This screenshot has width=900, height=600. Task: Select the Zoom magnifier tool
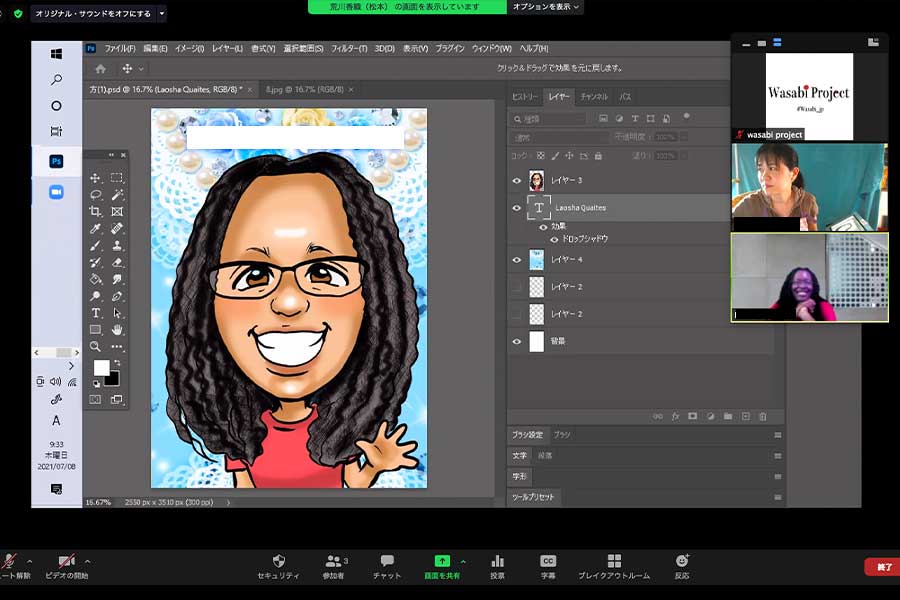click(x=95, y=347)
